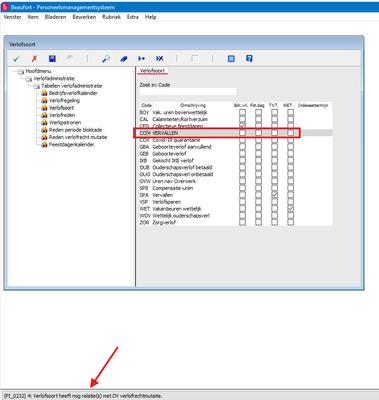Viewport: 379px width, 400px height.
Task: Click the green checkmark confirm icon
Action: coord(16,59)
